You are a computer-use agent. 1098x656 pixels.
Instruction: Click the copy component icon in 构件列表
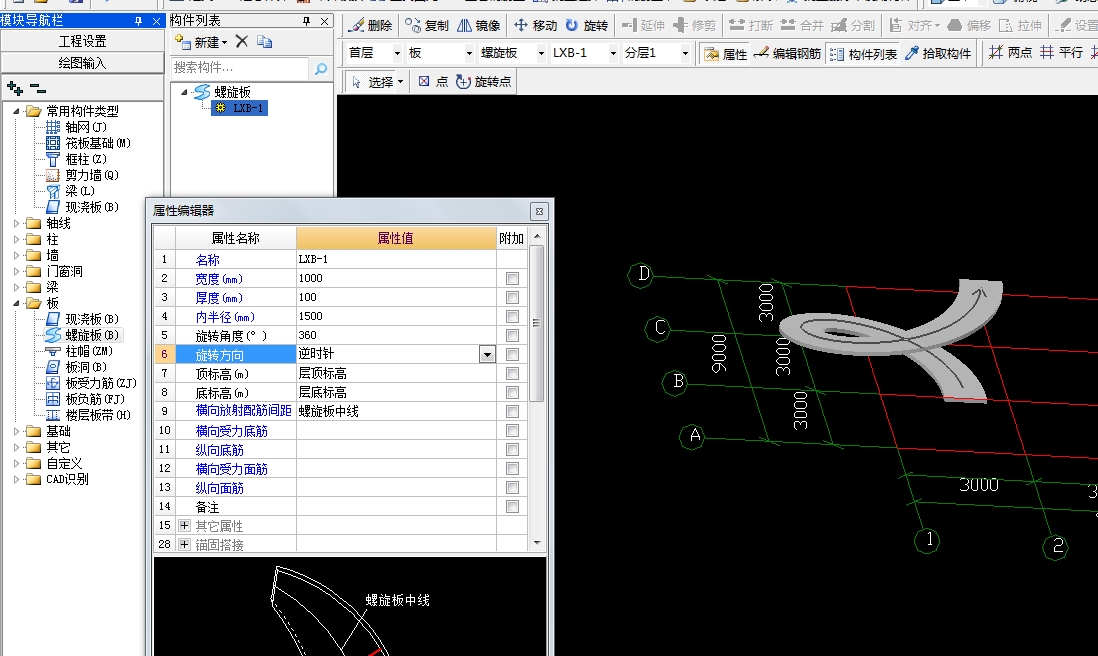coord(265,41)
